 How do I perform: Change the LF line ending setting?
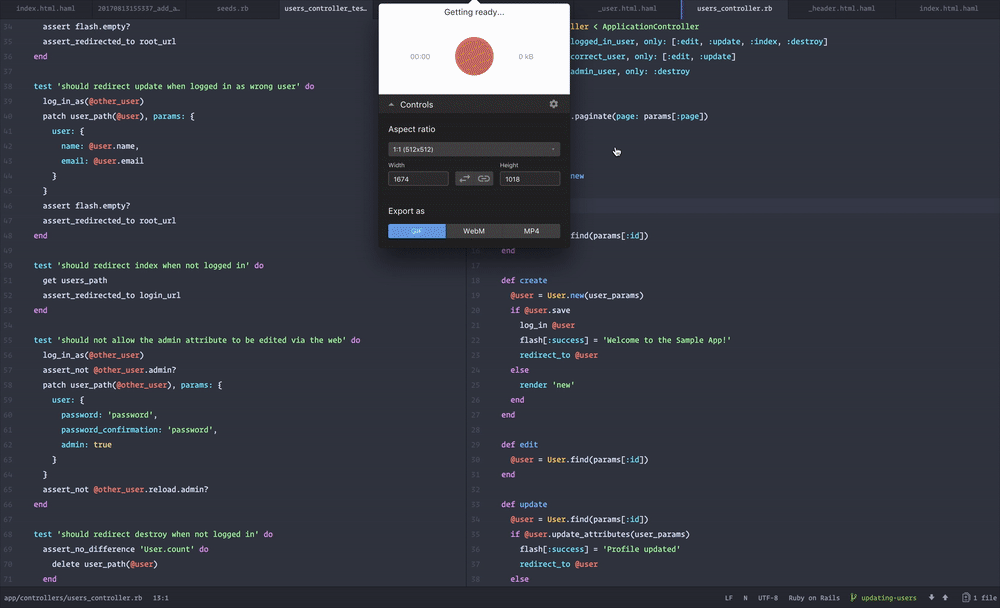(728, 598)
